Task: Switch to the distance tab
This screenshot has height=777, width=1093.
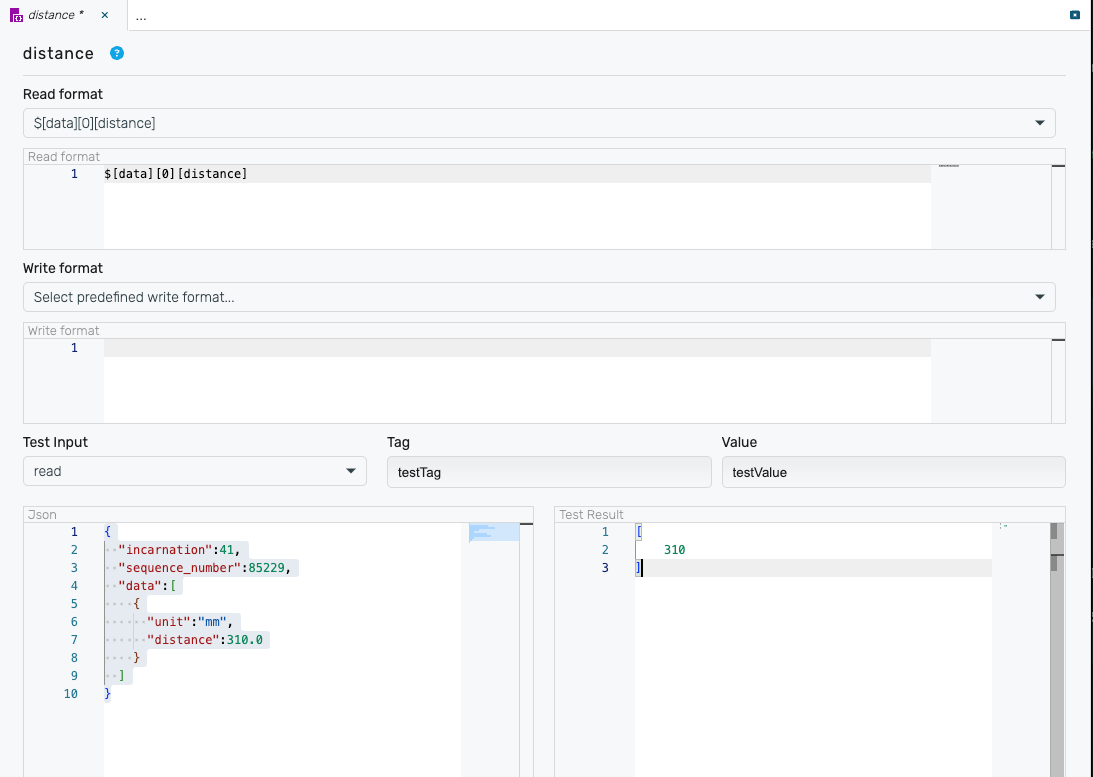Action: (x=55, y=15)
